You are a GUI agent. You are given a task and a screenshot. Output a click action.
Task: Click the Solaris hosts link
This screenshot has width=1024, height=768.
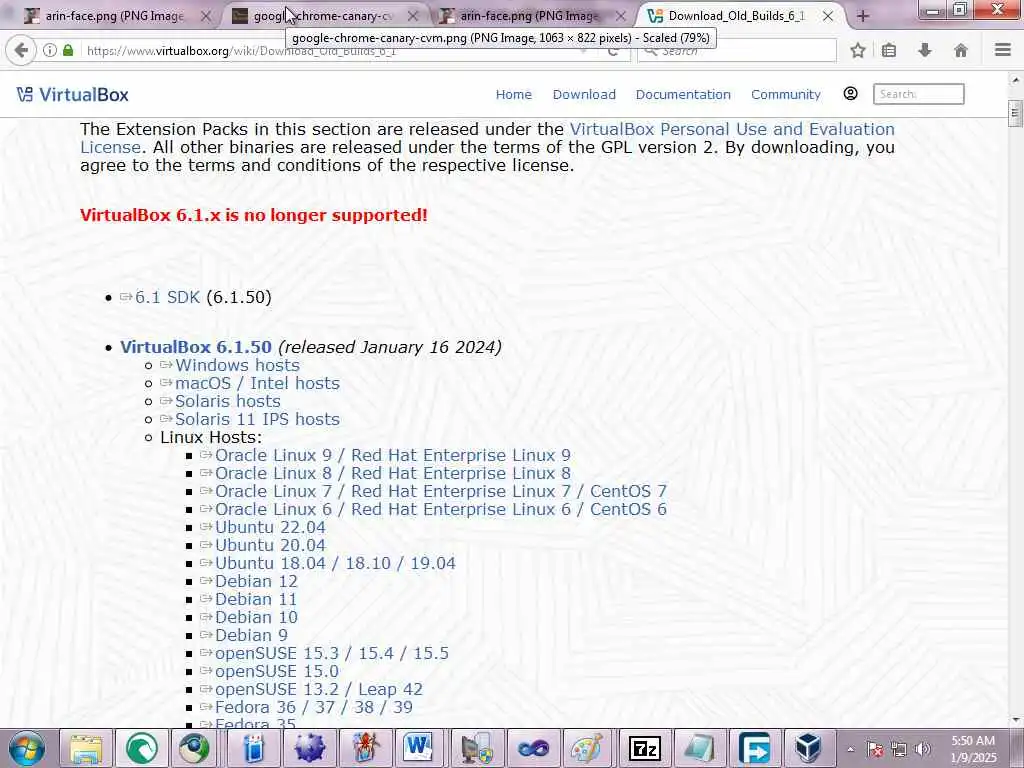click(227, 401)
